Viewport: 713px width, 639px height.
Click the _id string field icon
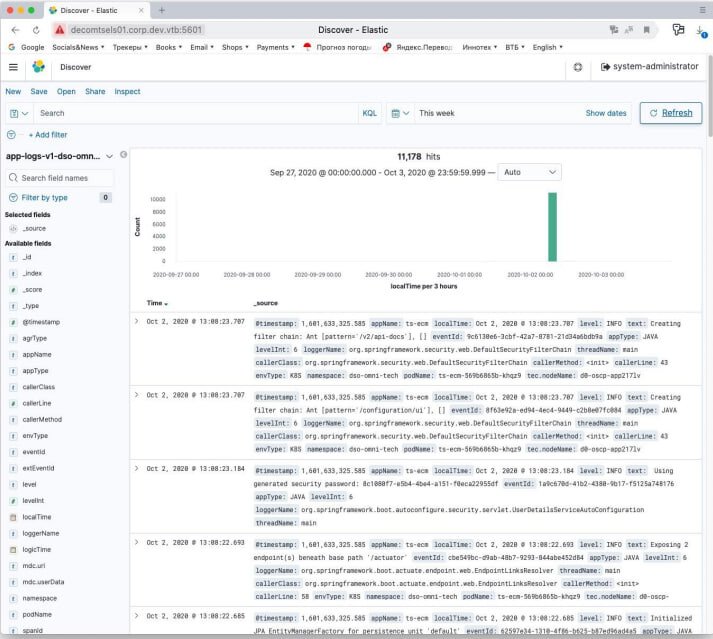click(x=13, y=257)
